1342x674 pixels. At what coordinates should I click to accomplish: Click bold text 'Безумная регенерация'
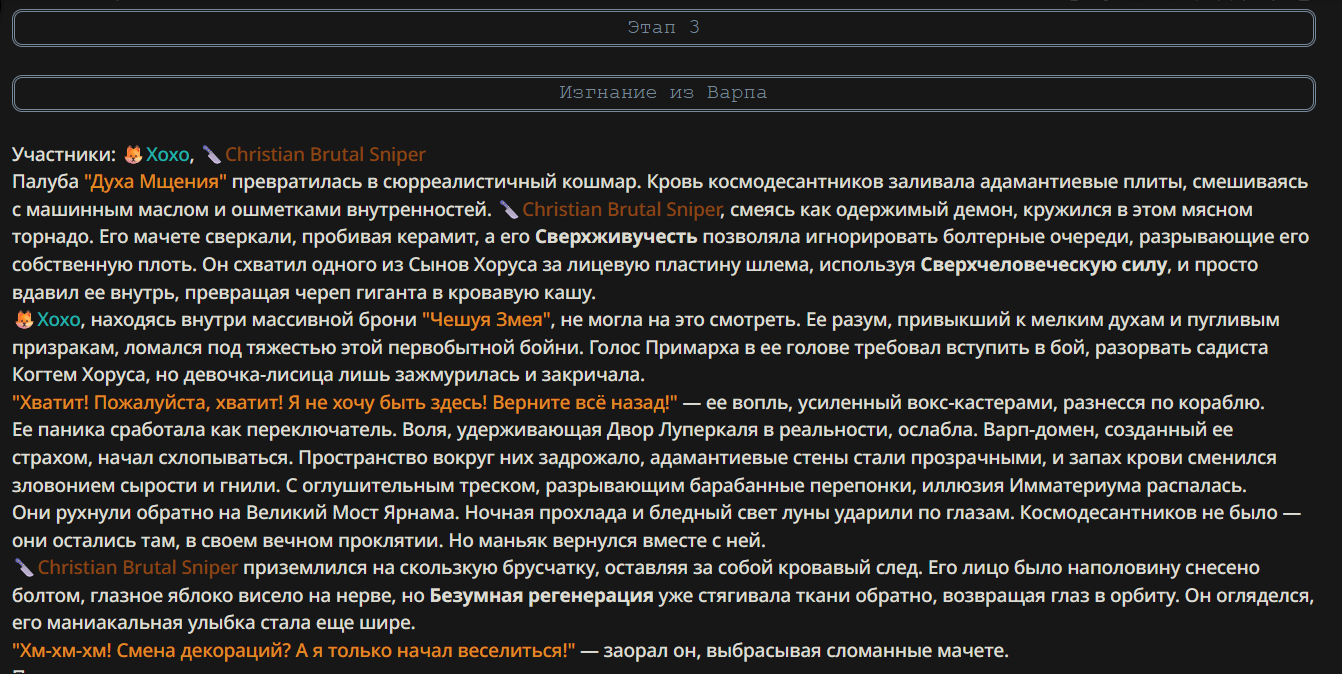tap(542, 596)
